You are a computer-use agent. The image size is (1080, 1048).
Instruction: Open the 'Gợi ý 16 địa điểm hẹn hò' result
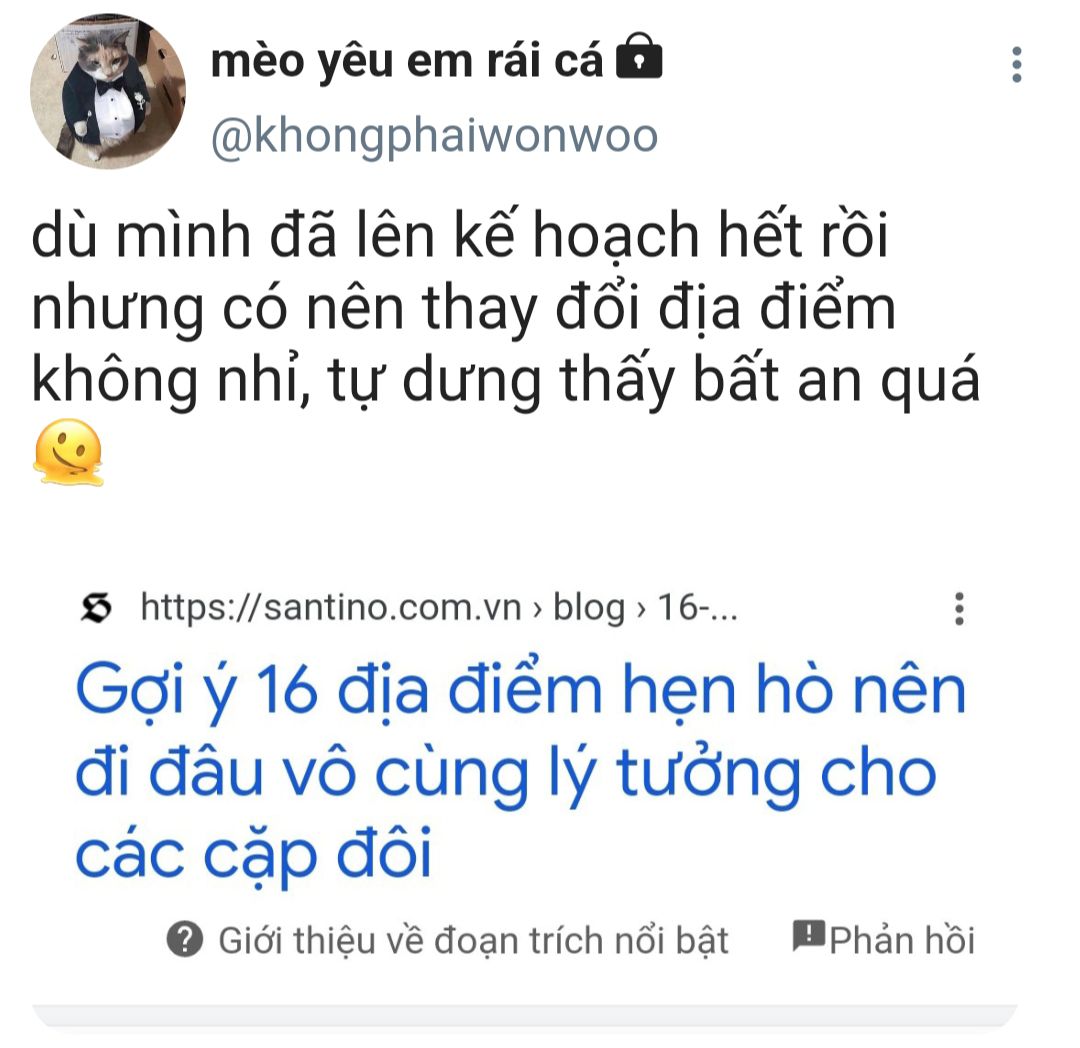point(520,772)
